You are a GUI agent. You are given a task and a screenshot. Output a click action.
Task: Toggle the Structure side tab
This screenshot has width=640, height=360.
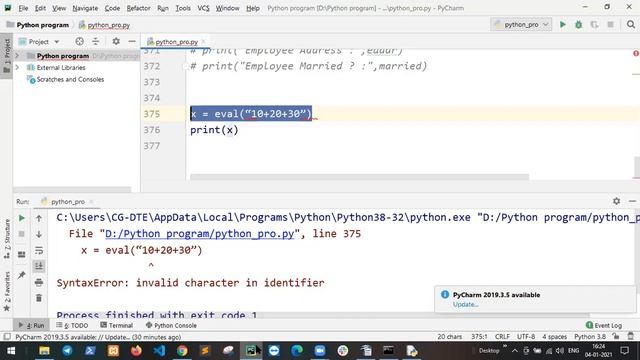(x=7, y=239)
